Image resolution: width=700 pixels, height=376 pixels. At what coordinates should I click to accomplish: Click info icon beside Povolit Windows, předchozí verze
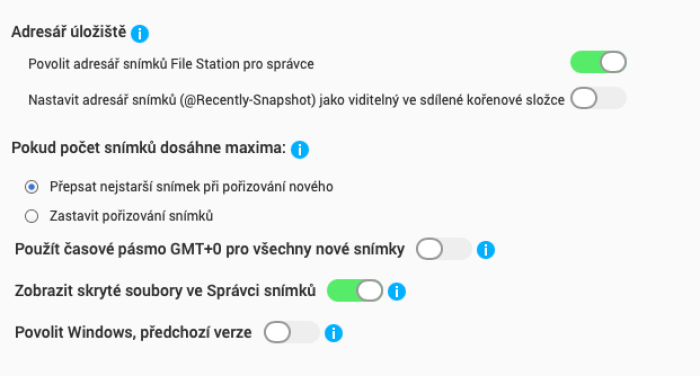pos(333,333)
